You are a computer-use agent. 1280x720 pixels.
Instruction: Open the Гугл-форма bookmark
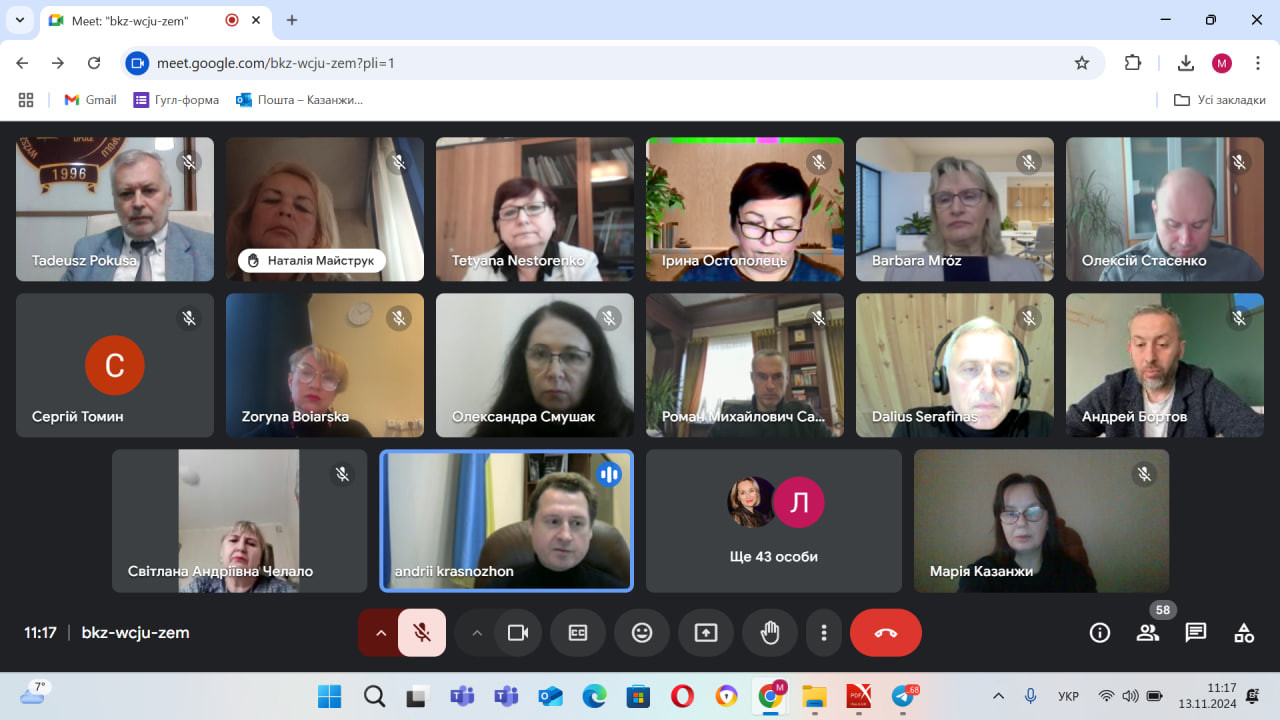176,100
